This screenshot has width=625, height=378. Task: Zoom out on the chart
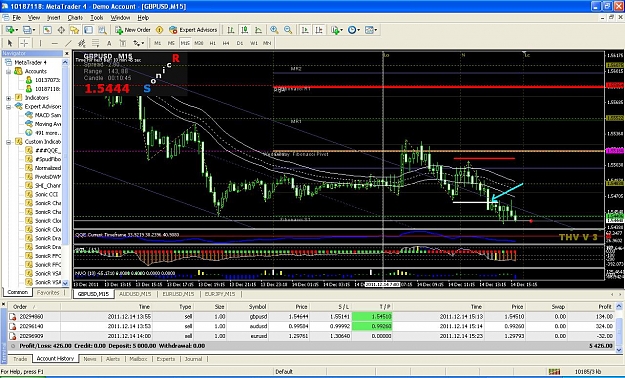point(288,30)
